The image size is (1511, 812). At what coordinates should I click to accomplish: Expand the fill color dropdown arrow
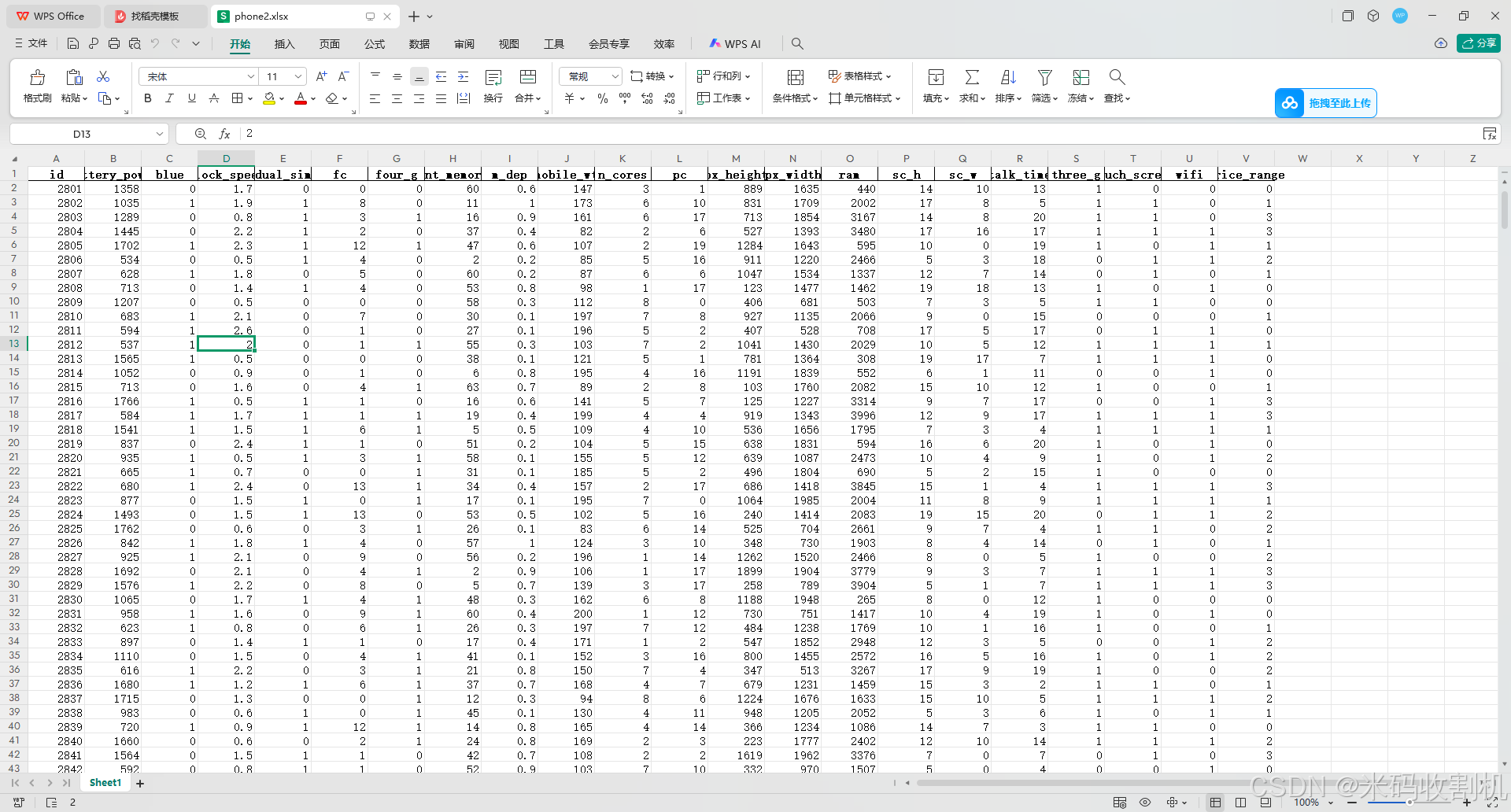tap(282, 99)
